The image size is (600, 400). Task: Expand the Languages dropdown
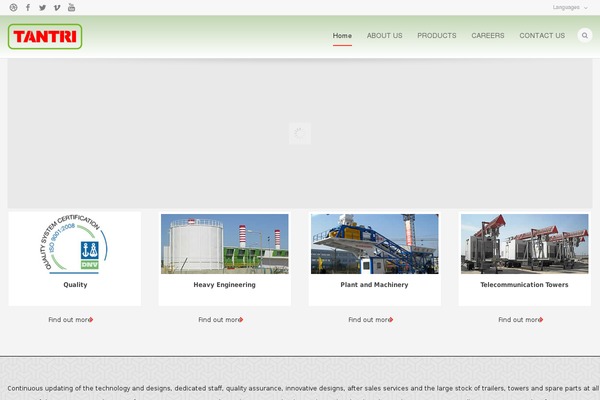pos(570,7)
